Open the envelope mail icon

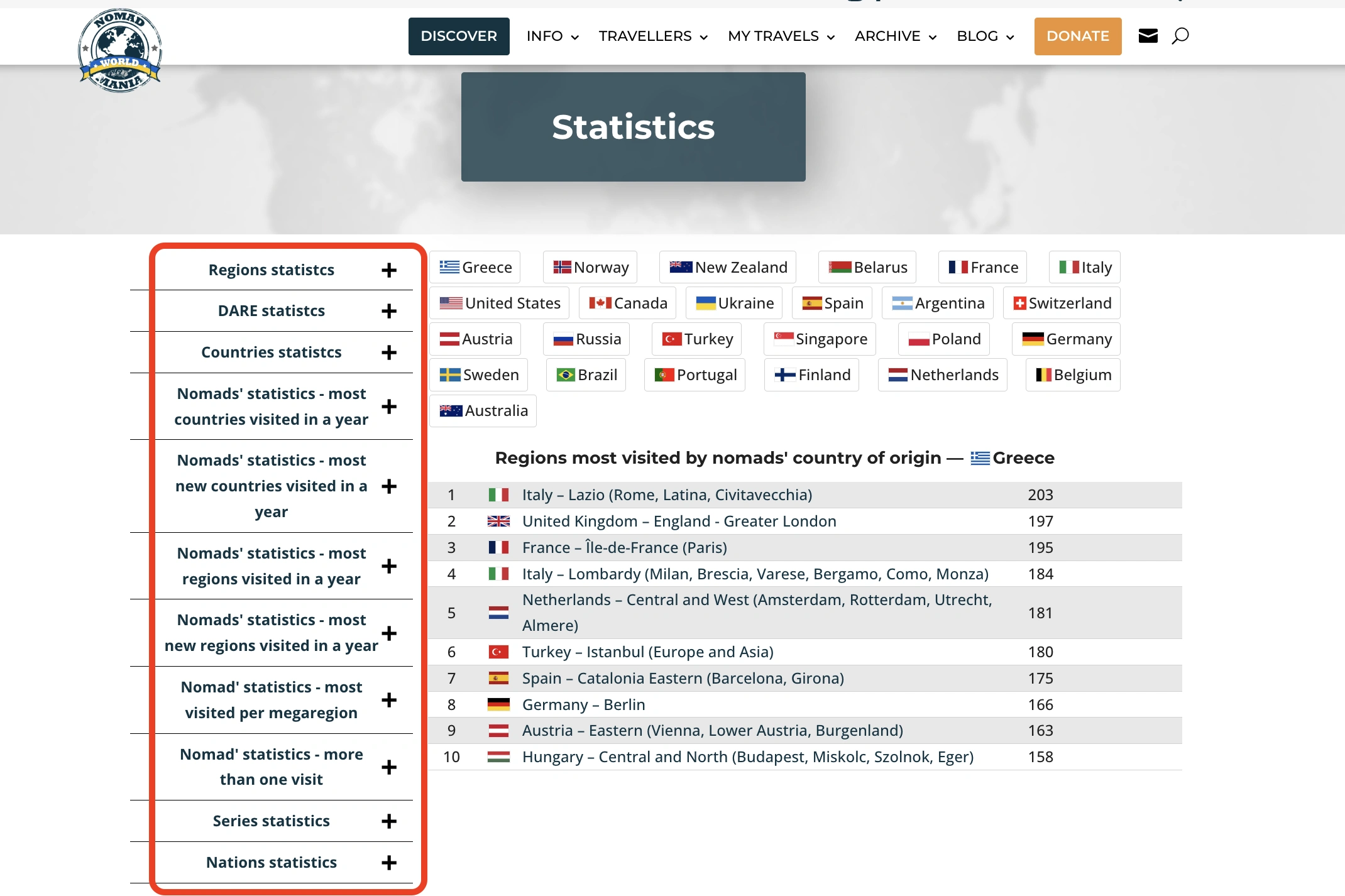point(1148,36)
